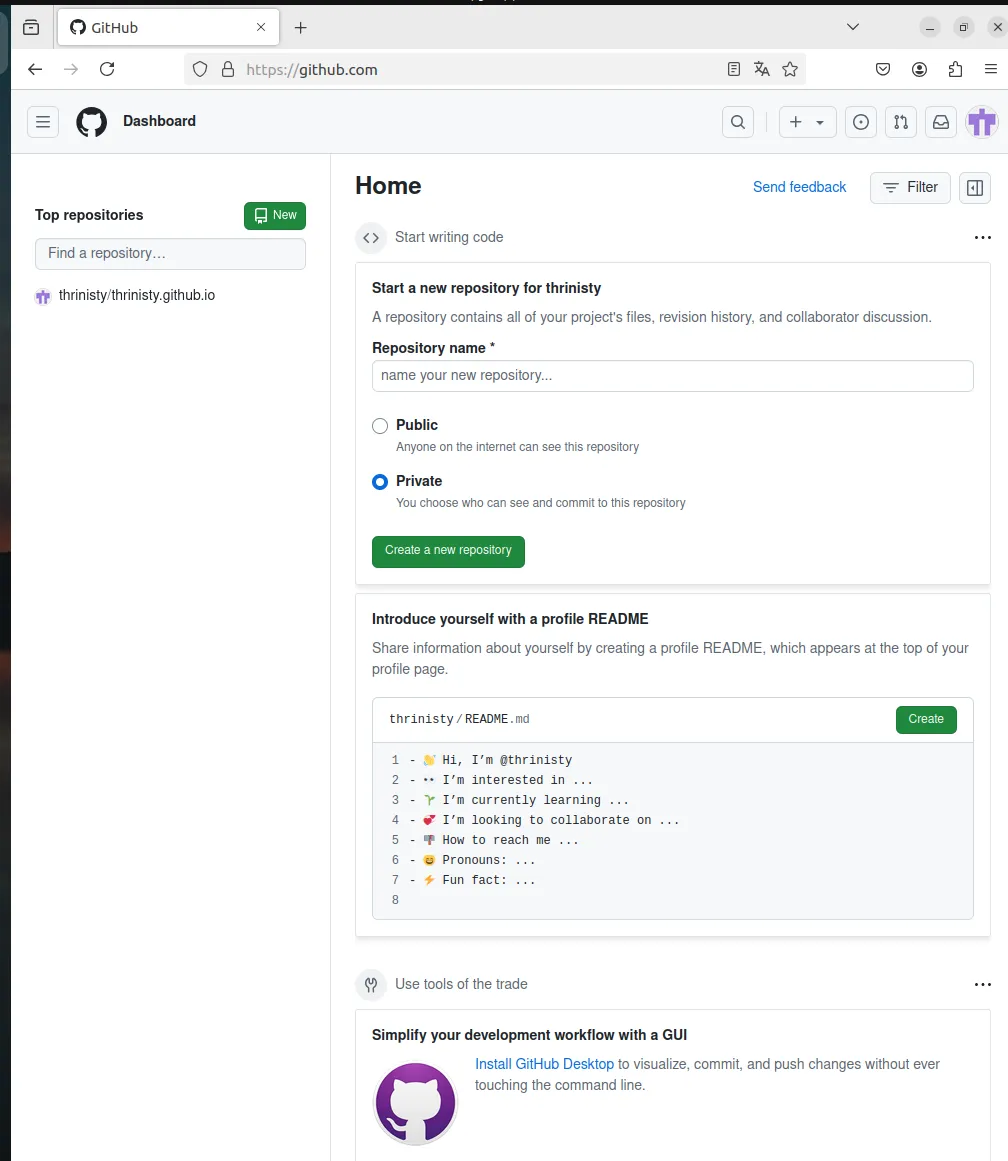Viewport: 1008px width, 1161px height.
Task: Open three-dot menu for Use tools of the trade
Action: pyautogui.click(x=982, y=985)
